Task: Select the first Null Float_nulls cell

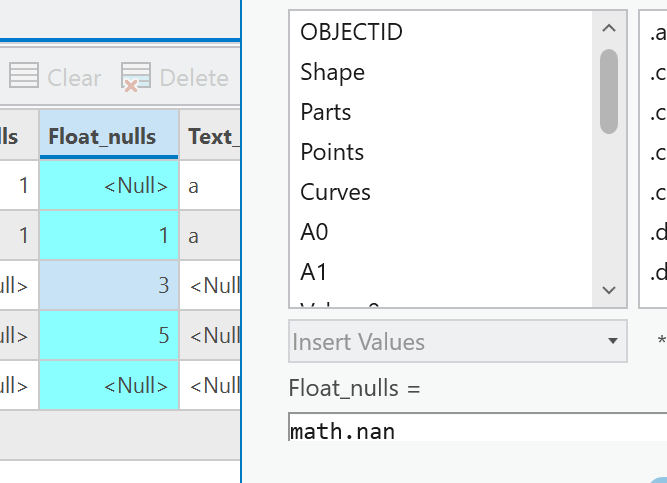Action: click(108, 185)
